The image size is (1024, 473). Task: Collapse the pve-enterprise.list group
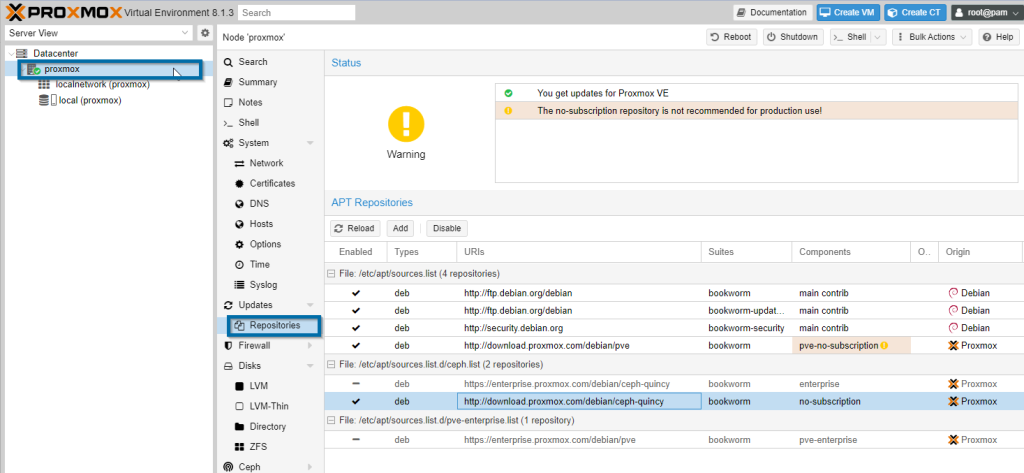[x=331, y=420]
